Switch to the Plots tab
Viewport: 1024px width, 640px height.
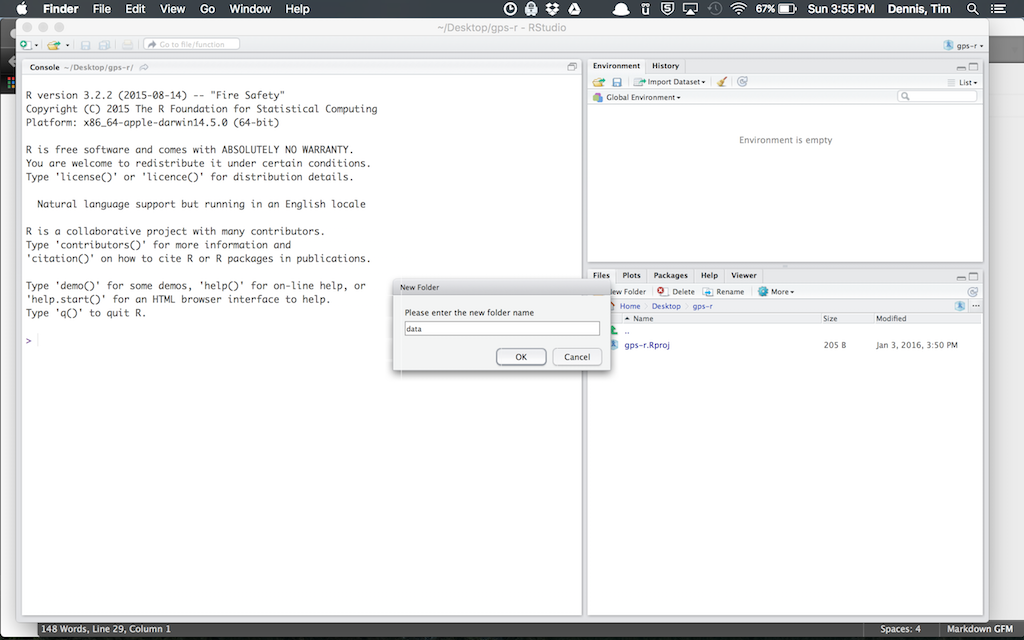coord(631,276)
